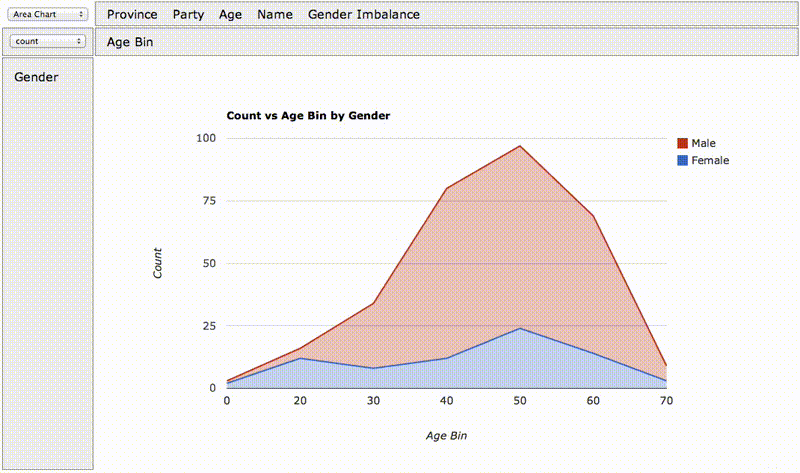The height and width of the screenshot is (473, 800).
Task: Click the red Male legend swatch
Action: tap(682, 143)
